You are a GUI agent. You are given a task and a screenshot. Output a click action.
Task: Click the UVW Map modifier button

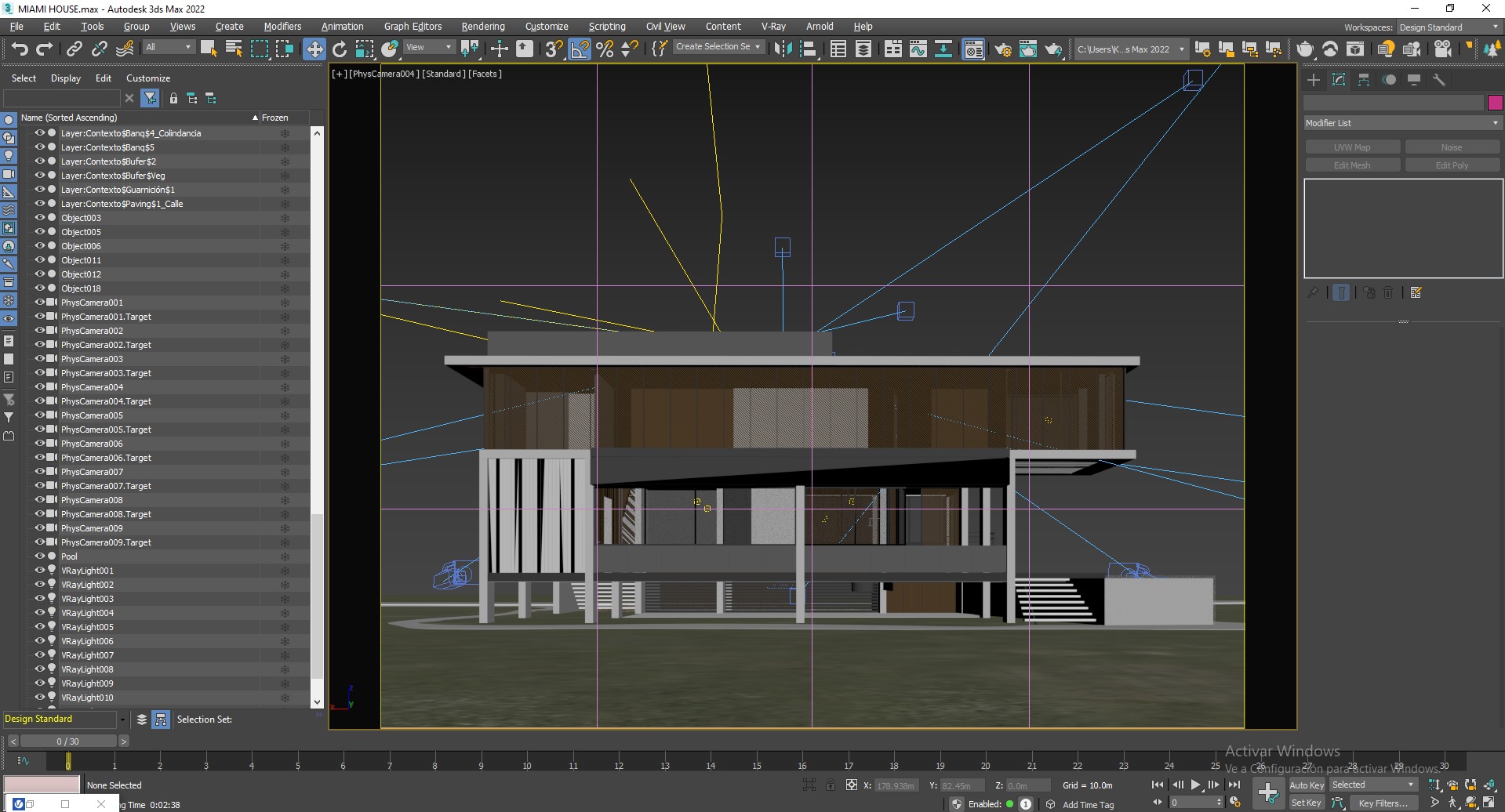[x=1352, y=147]
